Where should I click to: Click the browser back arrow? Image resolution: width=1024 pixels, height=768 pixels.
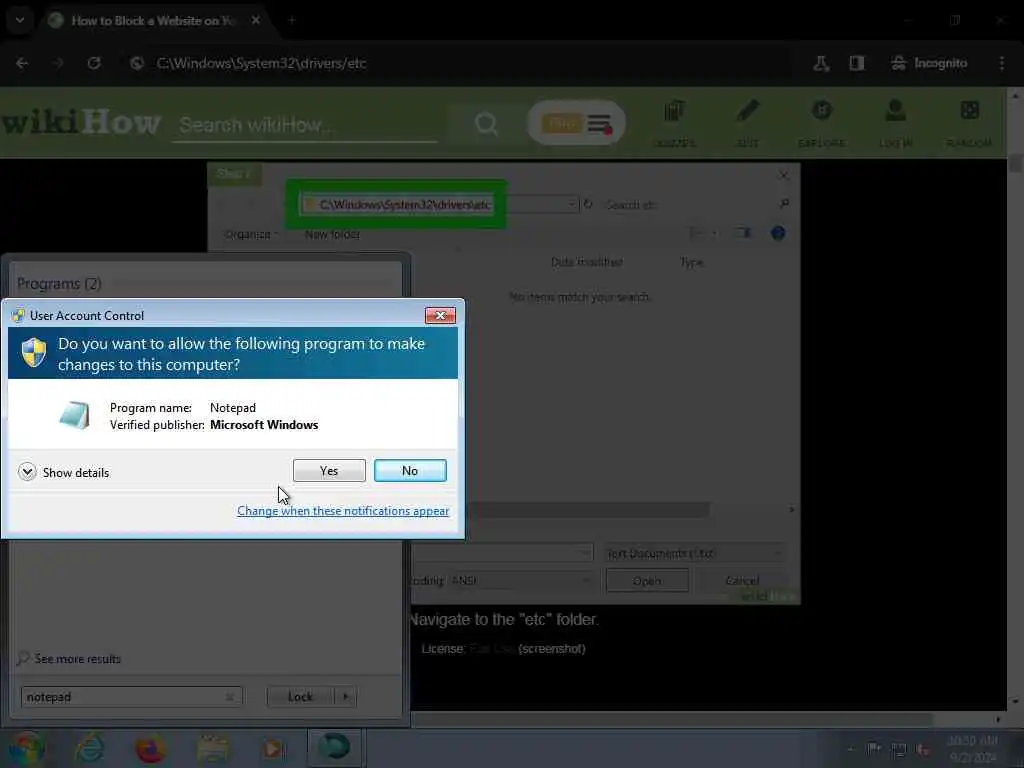point(22,63)
